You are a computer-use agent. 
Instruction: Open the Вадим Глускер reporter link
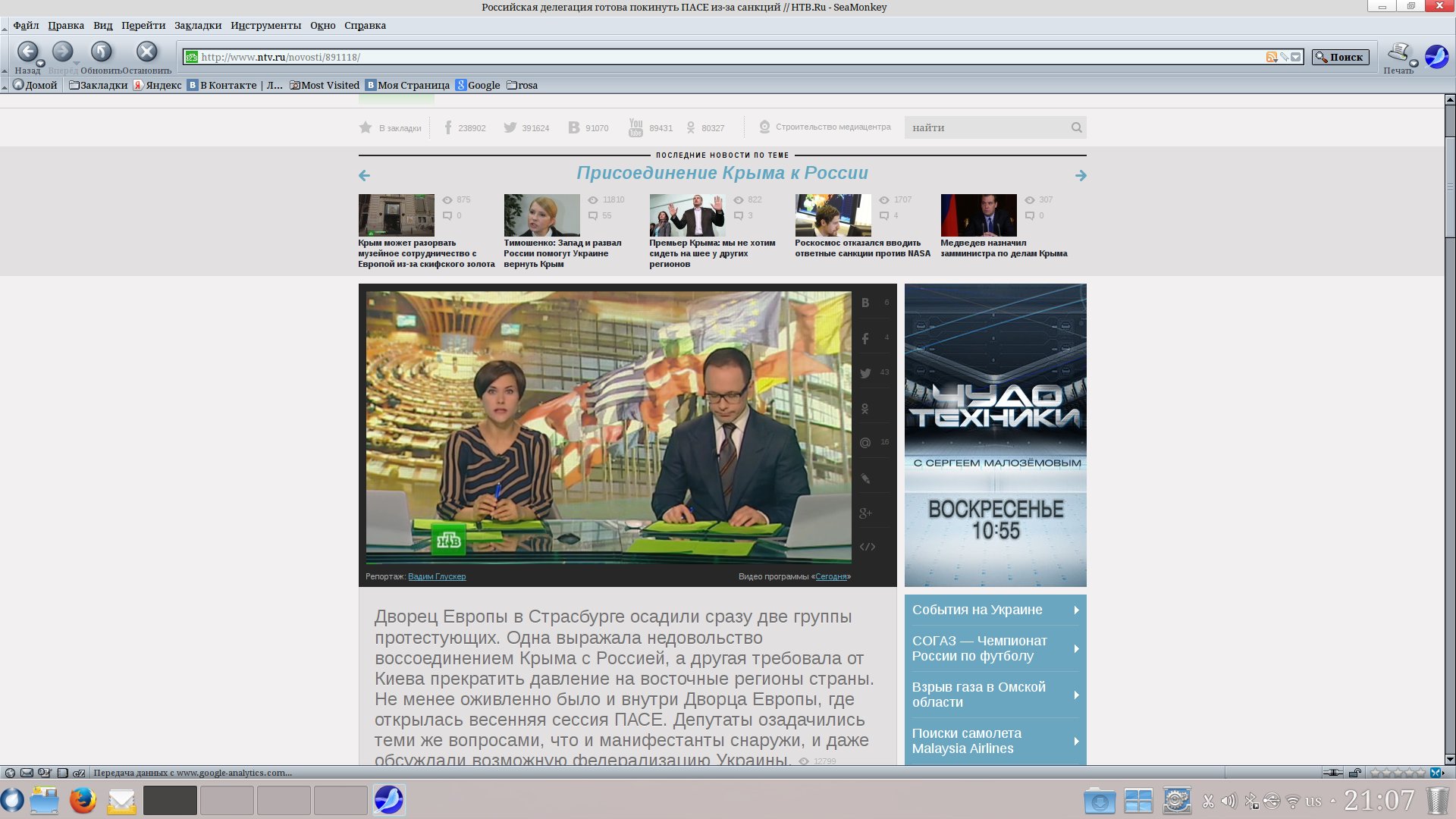click(437, 576)
